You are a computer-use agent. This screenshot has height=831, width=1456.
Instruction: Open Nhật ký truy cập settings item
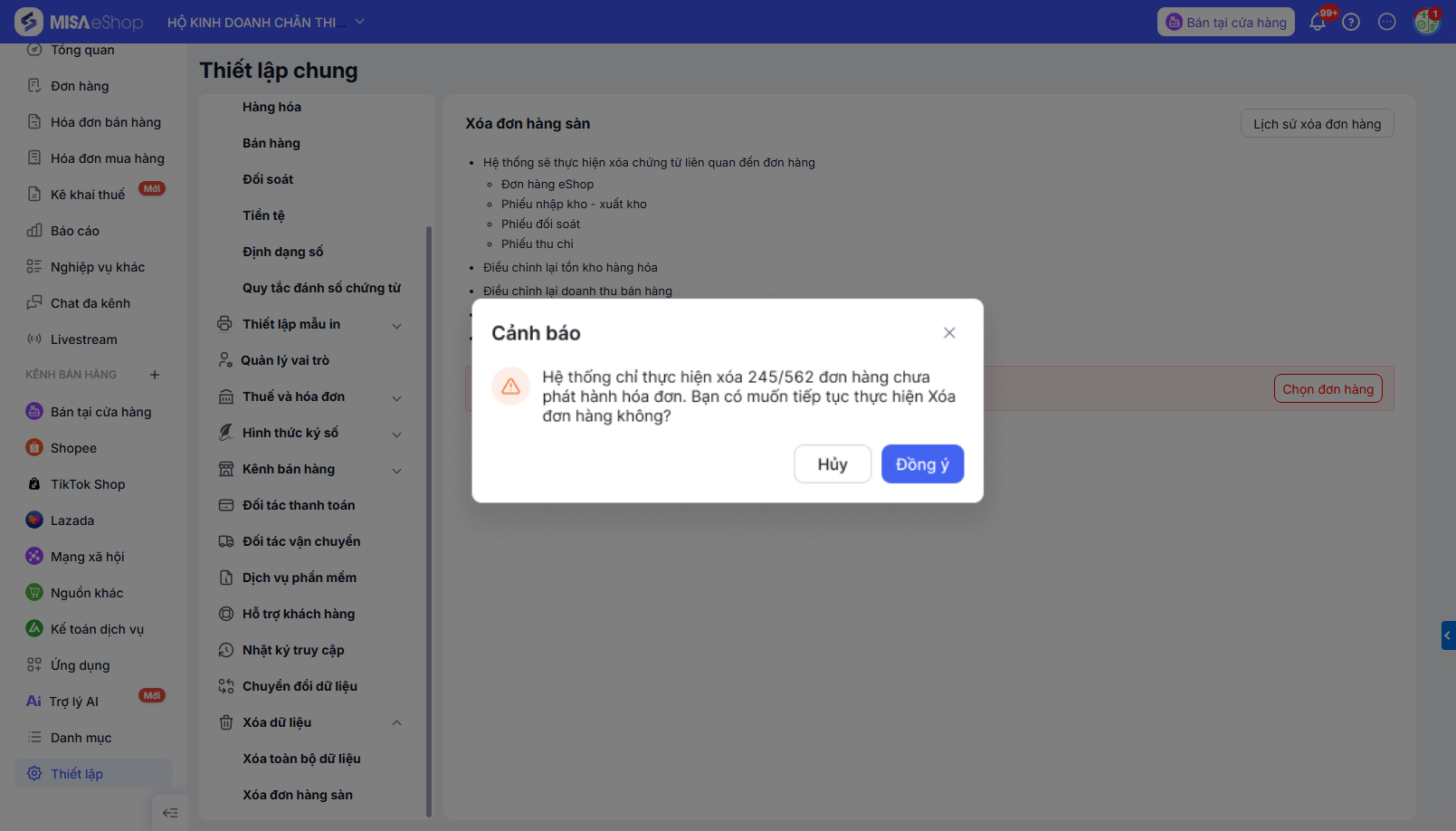[293, 650]
